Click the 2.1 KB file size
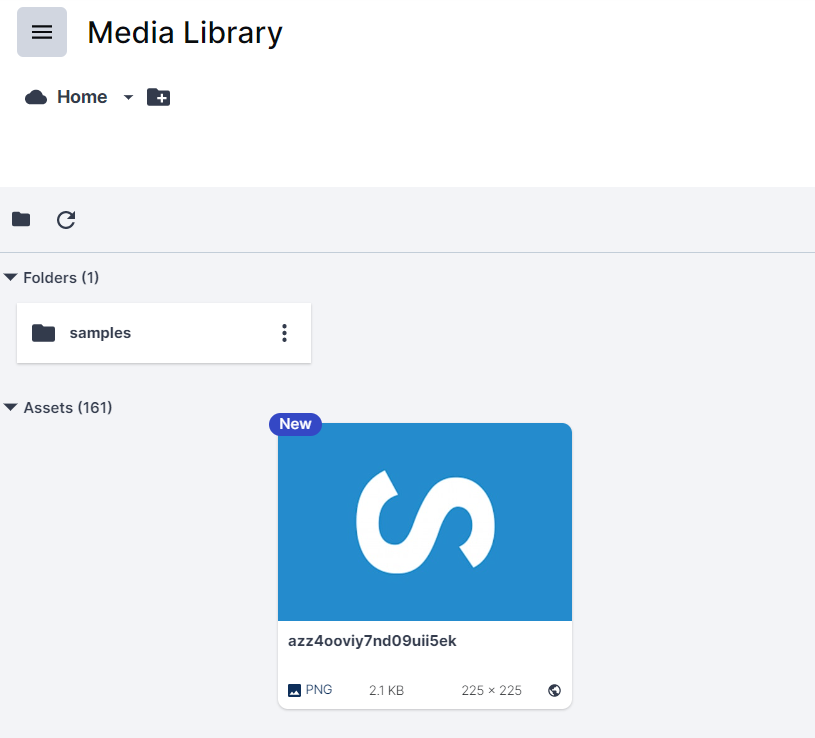Image resolution: width=815 pixels, height=738 pixels. (x=386, y=690)
